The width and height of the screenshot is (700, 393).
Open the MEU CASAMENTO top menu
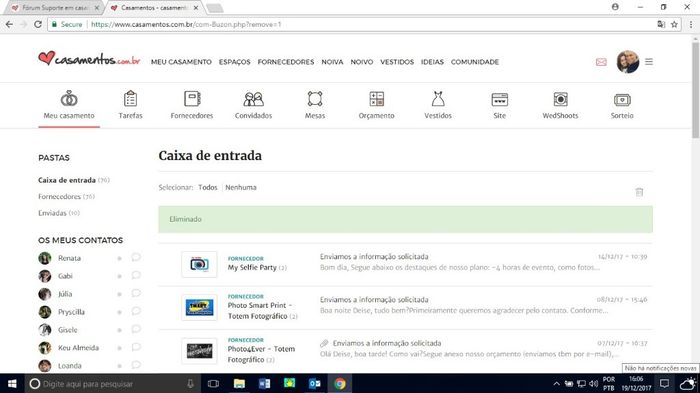pos(181,62)
